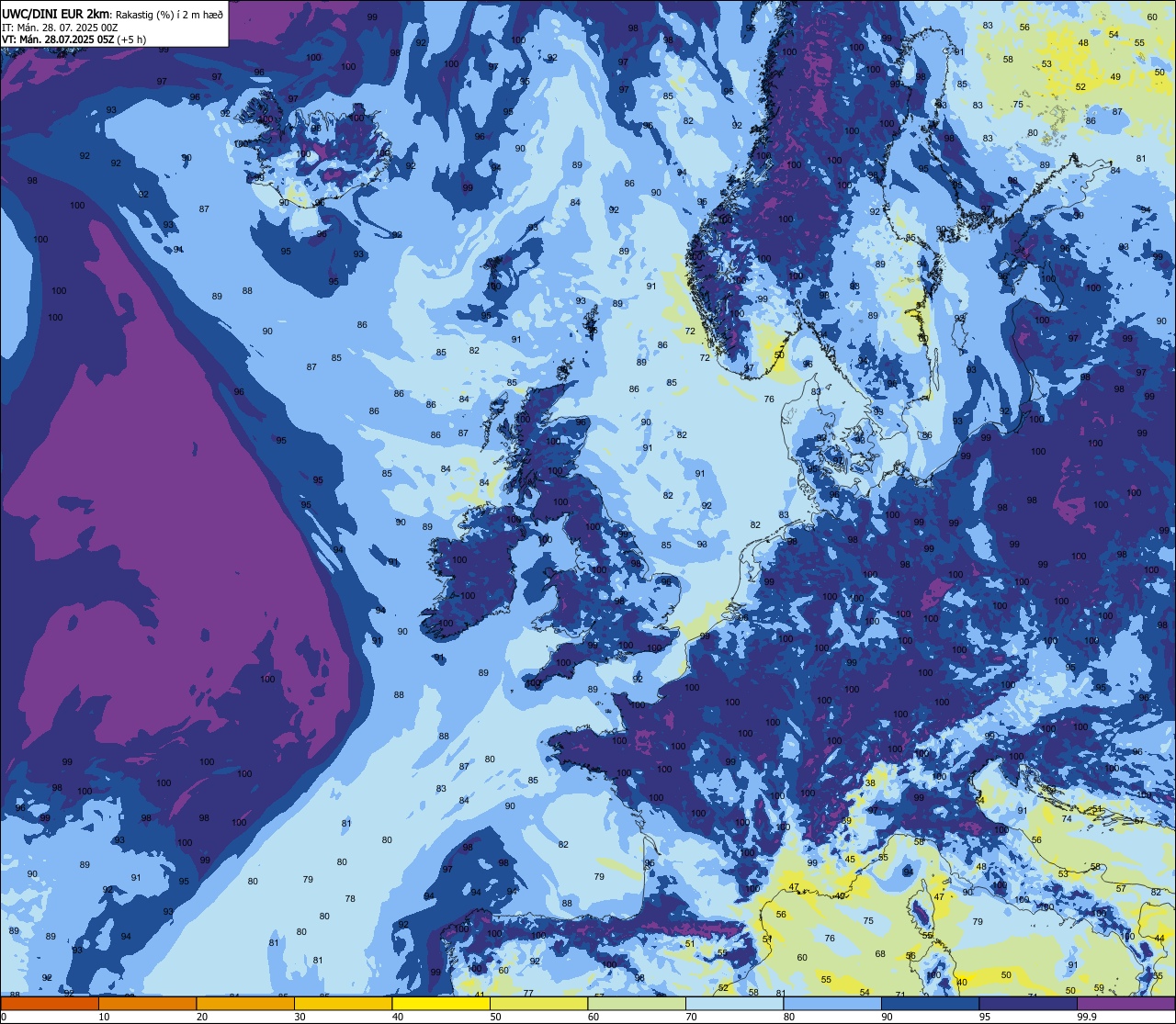Click the humidity value '38' over the Alps
This screenshot has height=1024, width=1176.
[870, 782]
